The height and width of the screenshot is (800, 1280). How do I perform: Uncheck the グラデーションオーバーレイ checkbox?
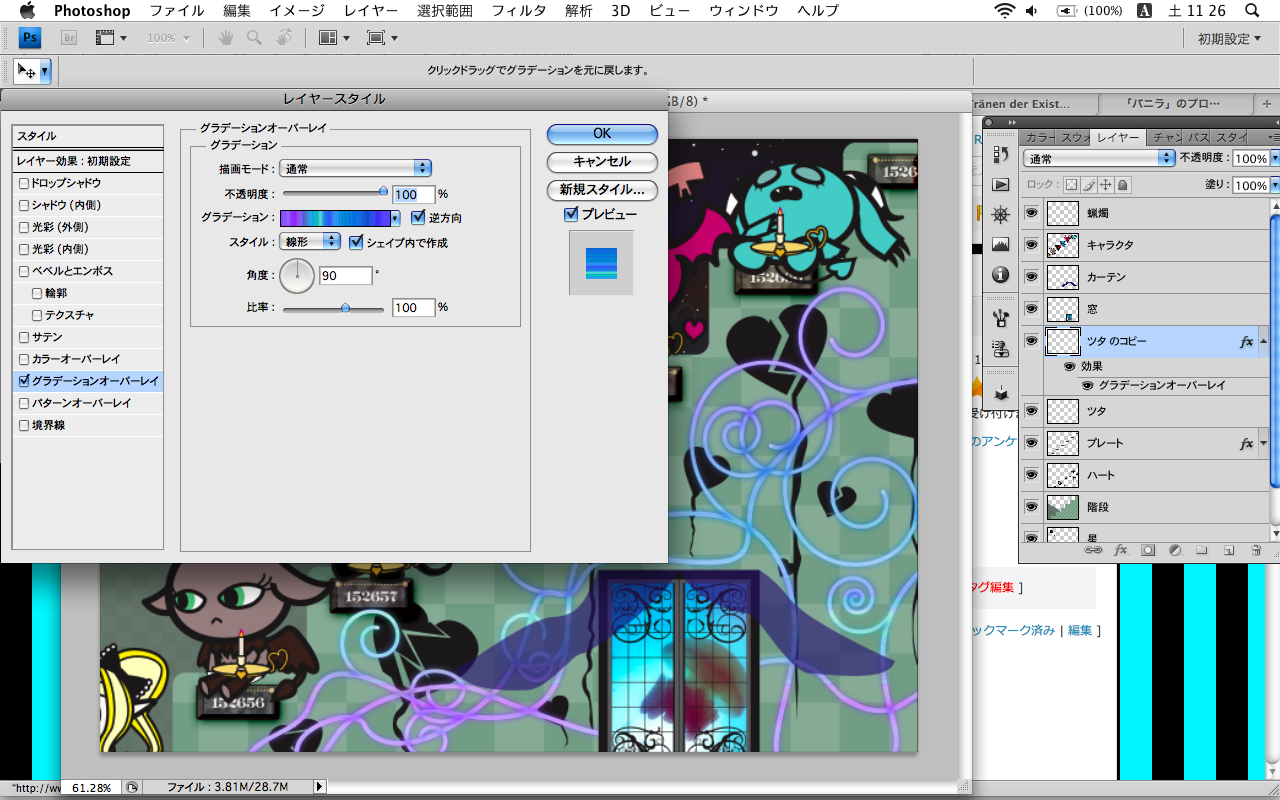coord(24,381)
